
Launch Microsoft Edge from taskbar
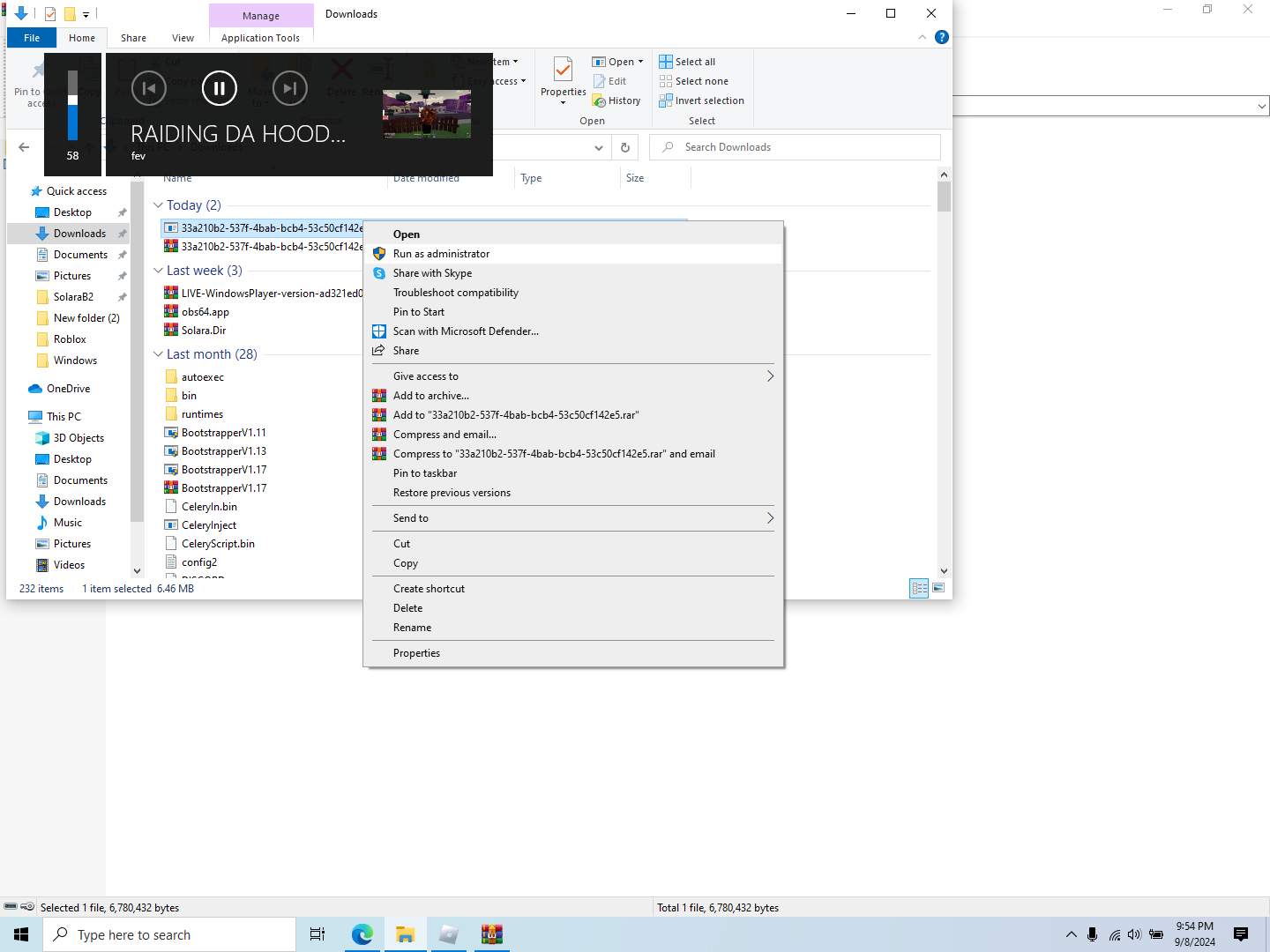(362, 934)
